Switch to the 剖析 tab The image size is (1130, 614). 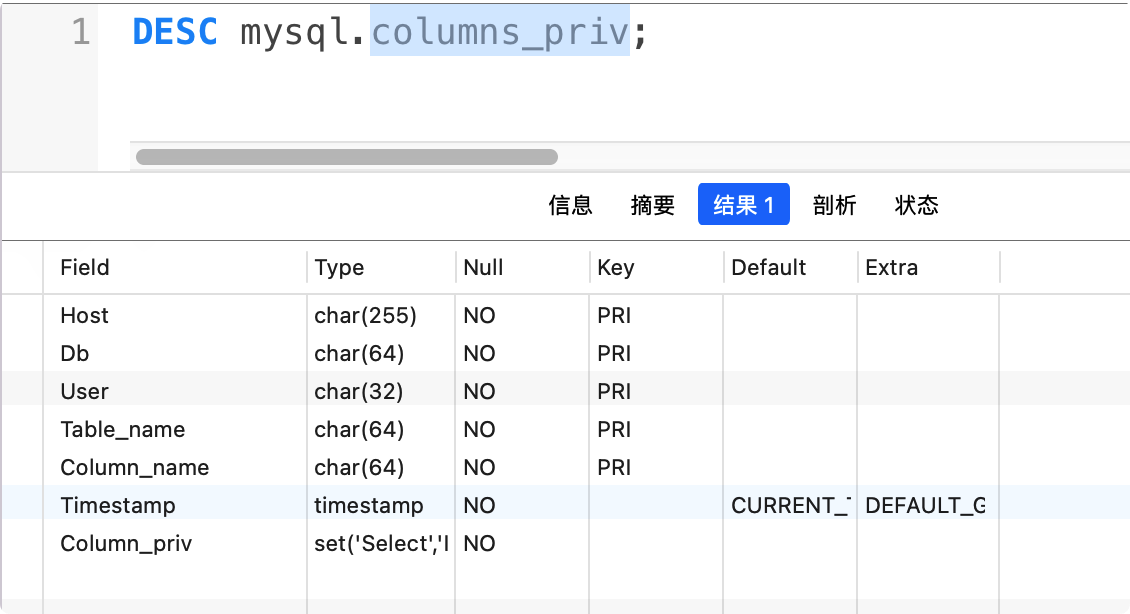834,204
